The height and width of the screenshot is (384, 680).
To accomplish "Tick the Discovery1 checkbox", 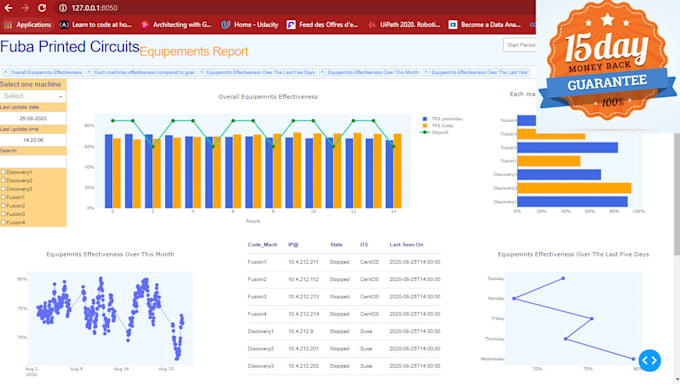I will click(x=3, y=172).
